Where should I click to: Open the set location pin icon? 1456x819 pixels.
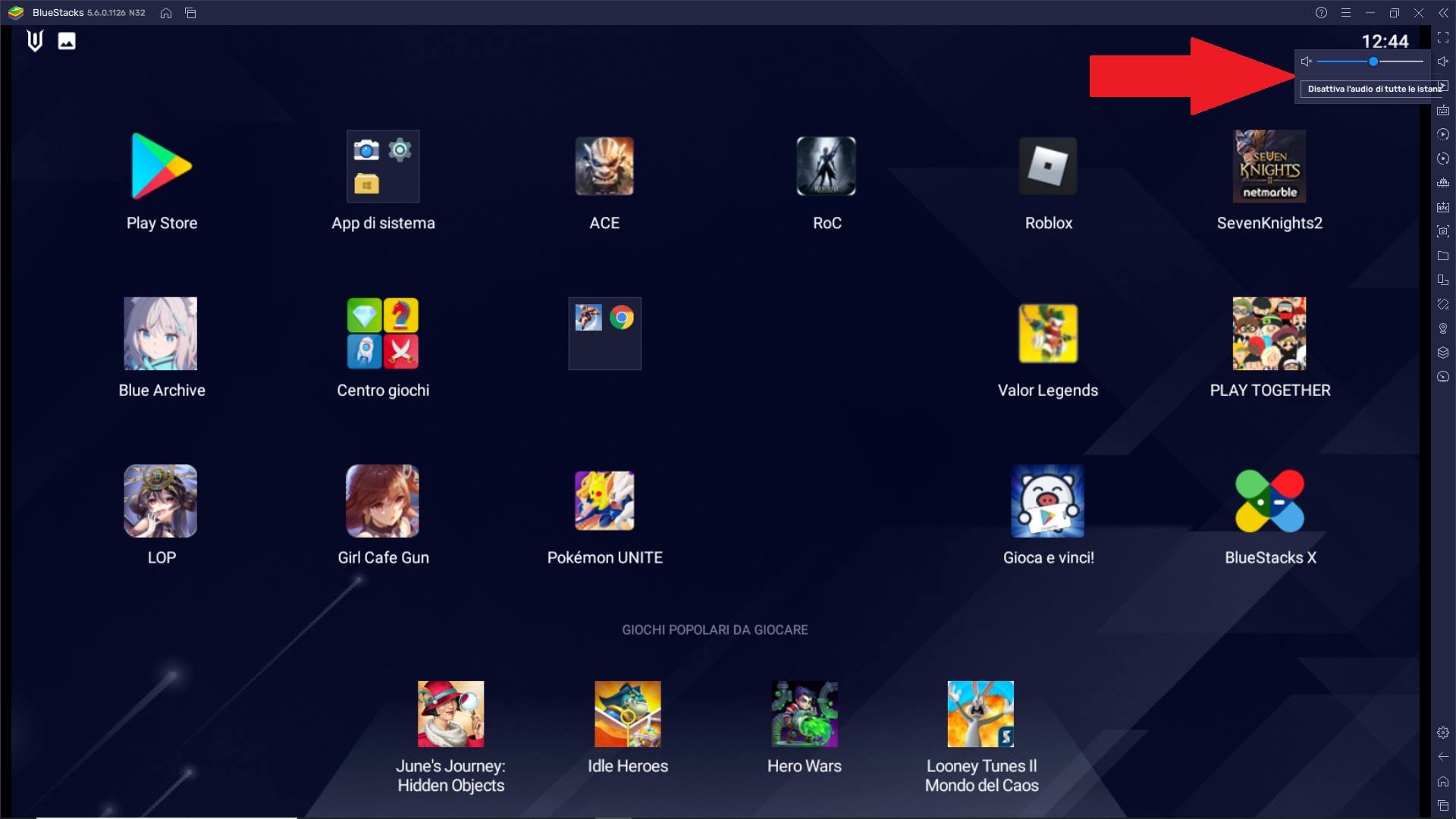click(1443, 328)
